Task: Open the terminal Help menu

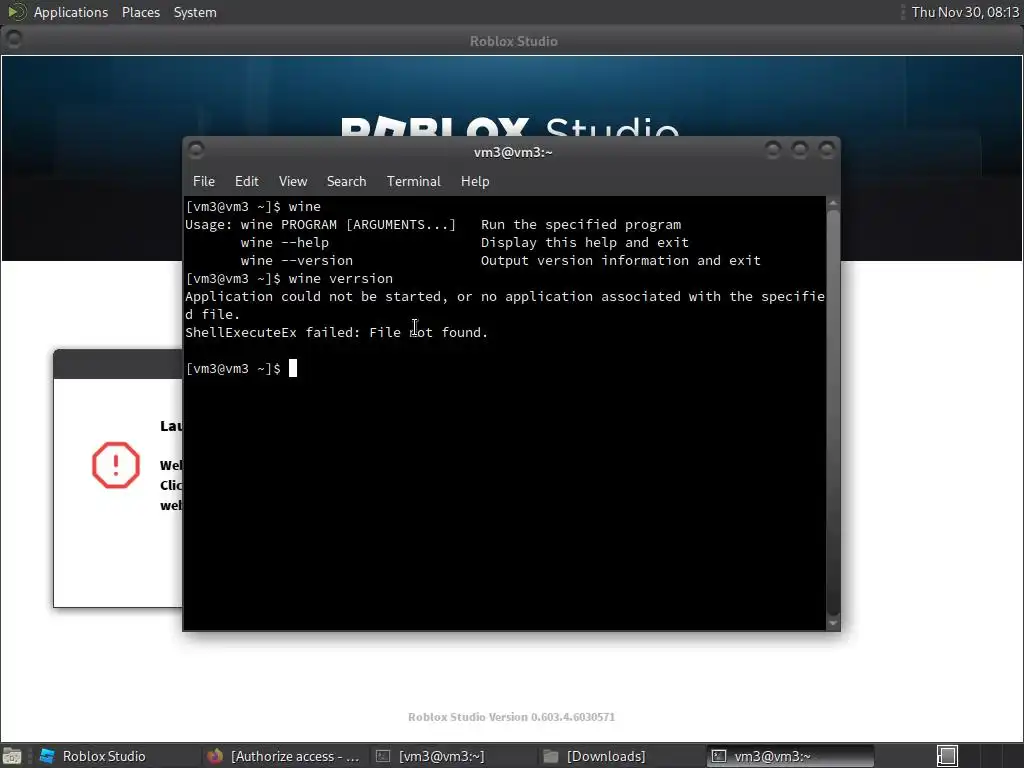Action: coord(475,182)
